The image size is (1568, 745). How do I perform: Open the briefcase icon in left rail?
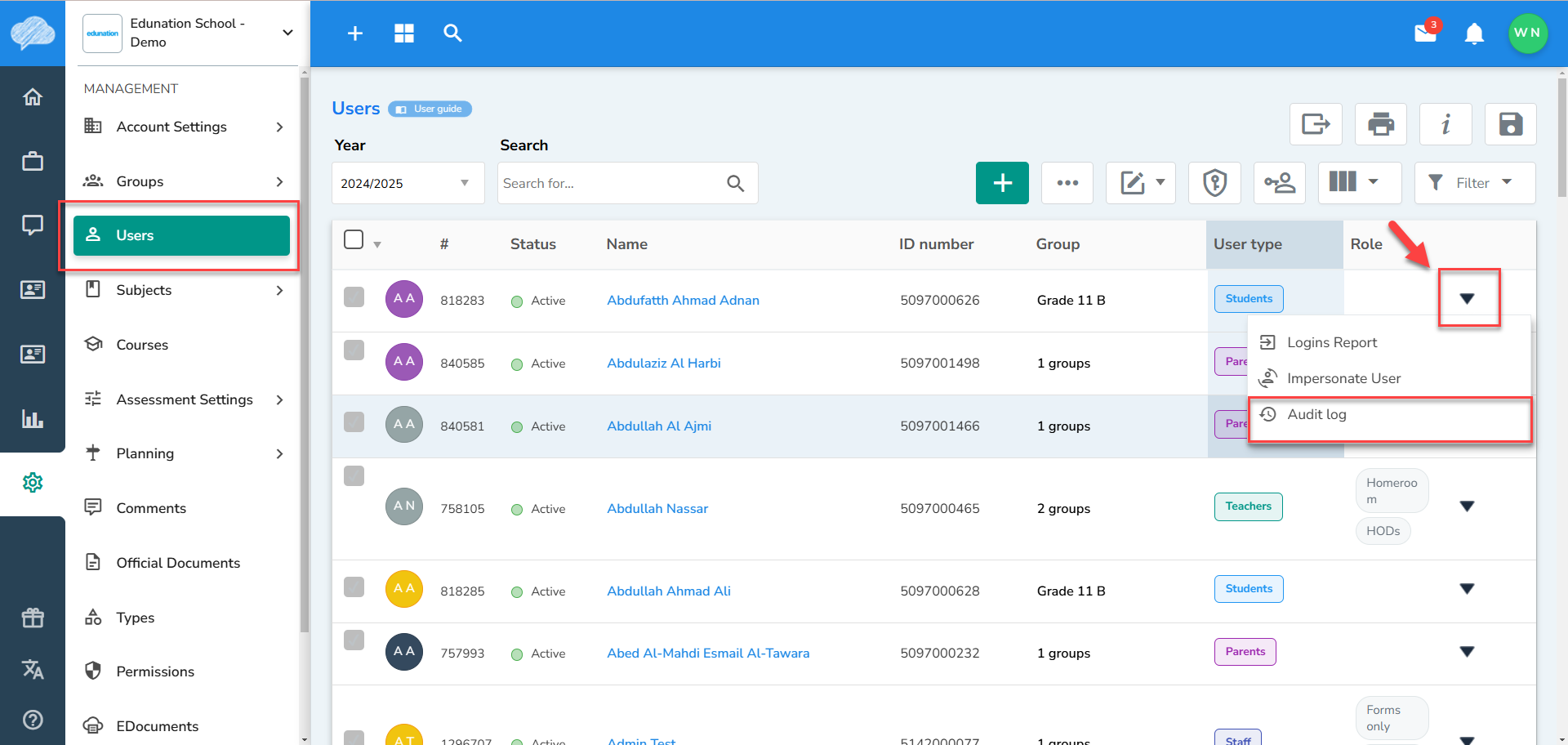33,161
